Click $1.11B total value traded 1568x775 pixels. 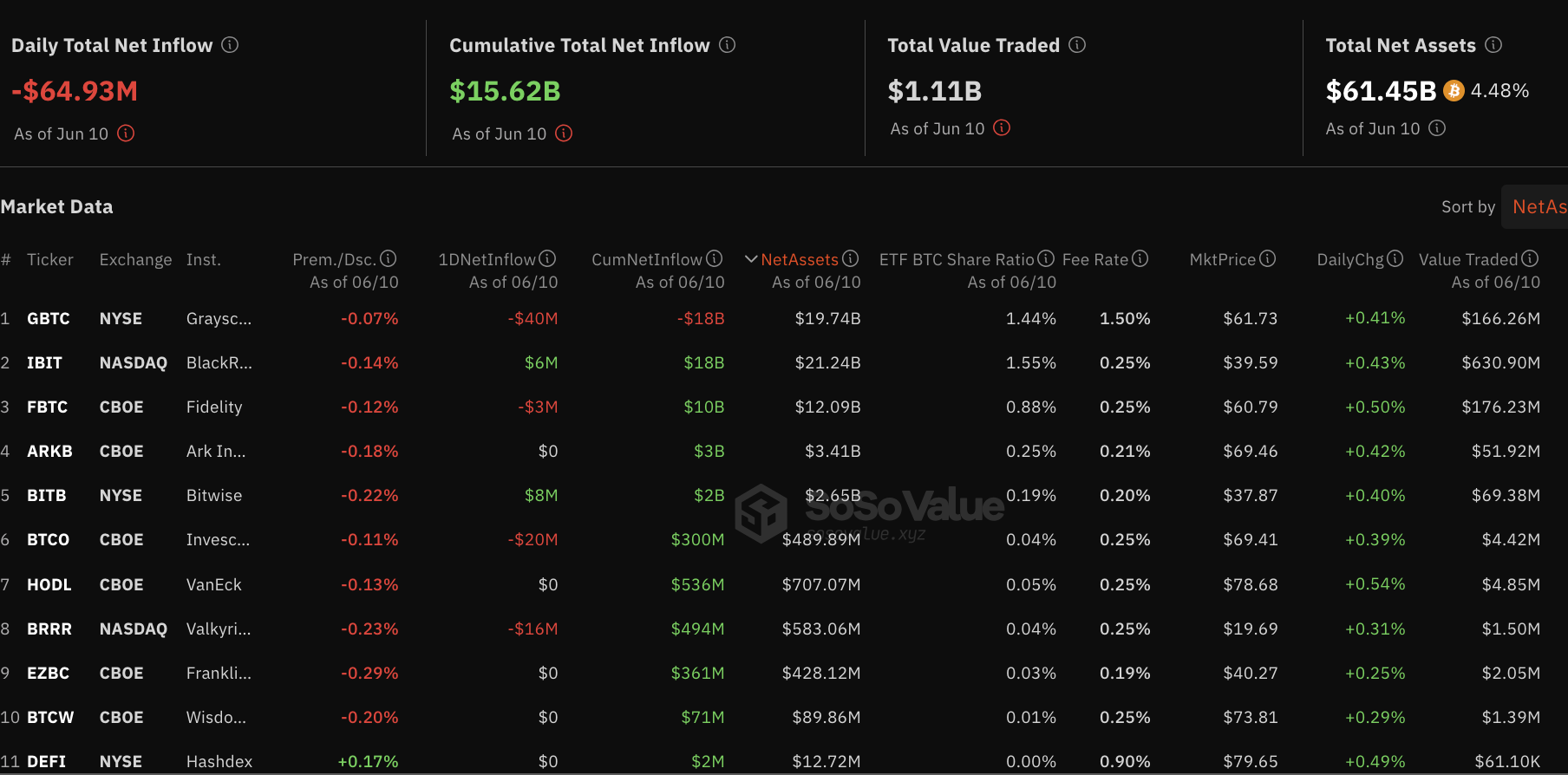(x=935, y=90)
